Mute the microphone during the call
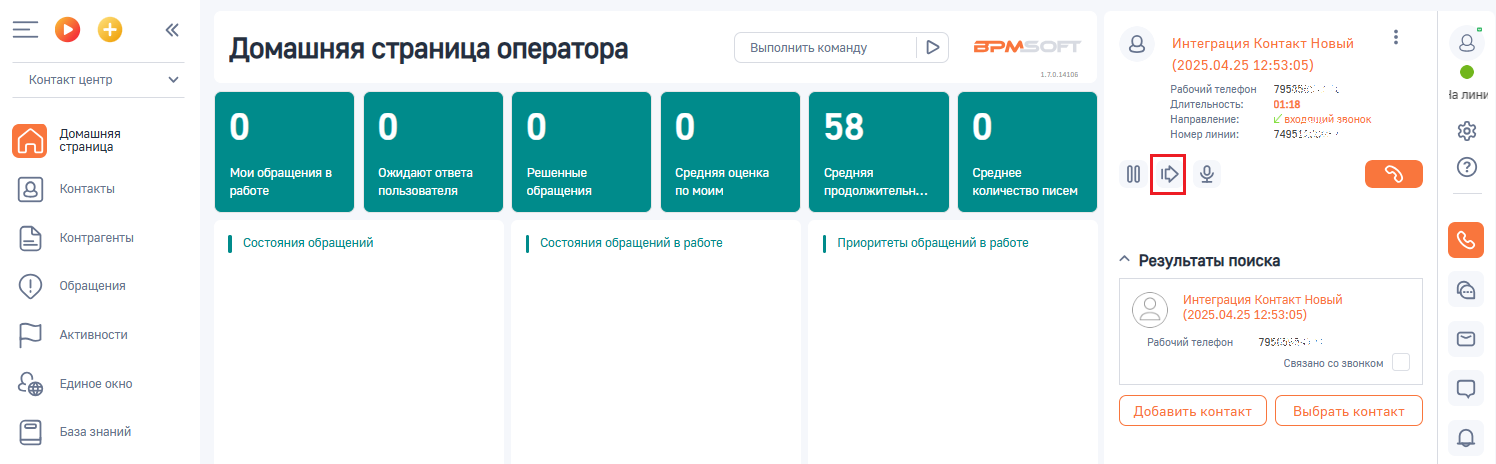This screenshot has height=464, width=1496. (x=1207, y=174)
